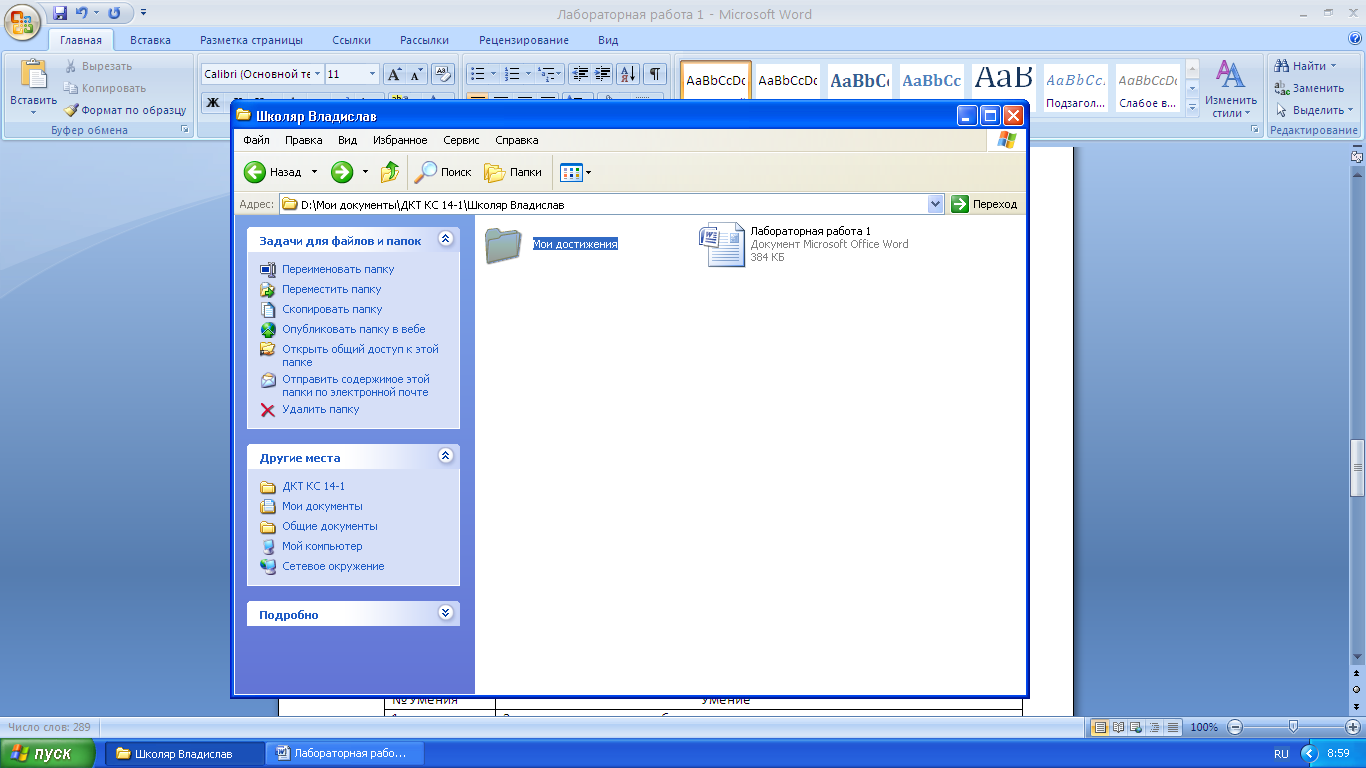Go up one folder level in Explorer
Image resolution: width=1366 pixels, height=768 pixels.
click(x=390, y=172)
